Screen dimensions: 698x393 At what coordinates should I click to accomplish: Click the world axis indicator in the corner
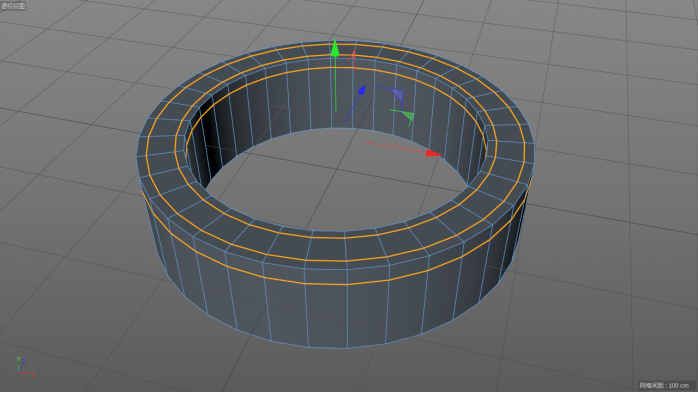24,367
